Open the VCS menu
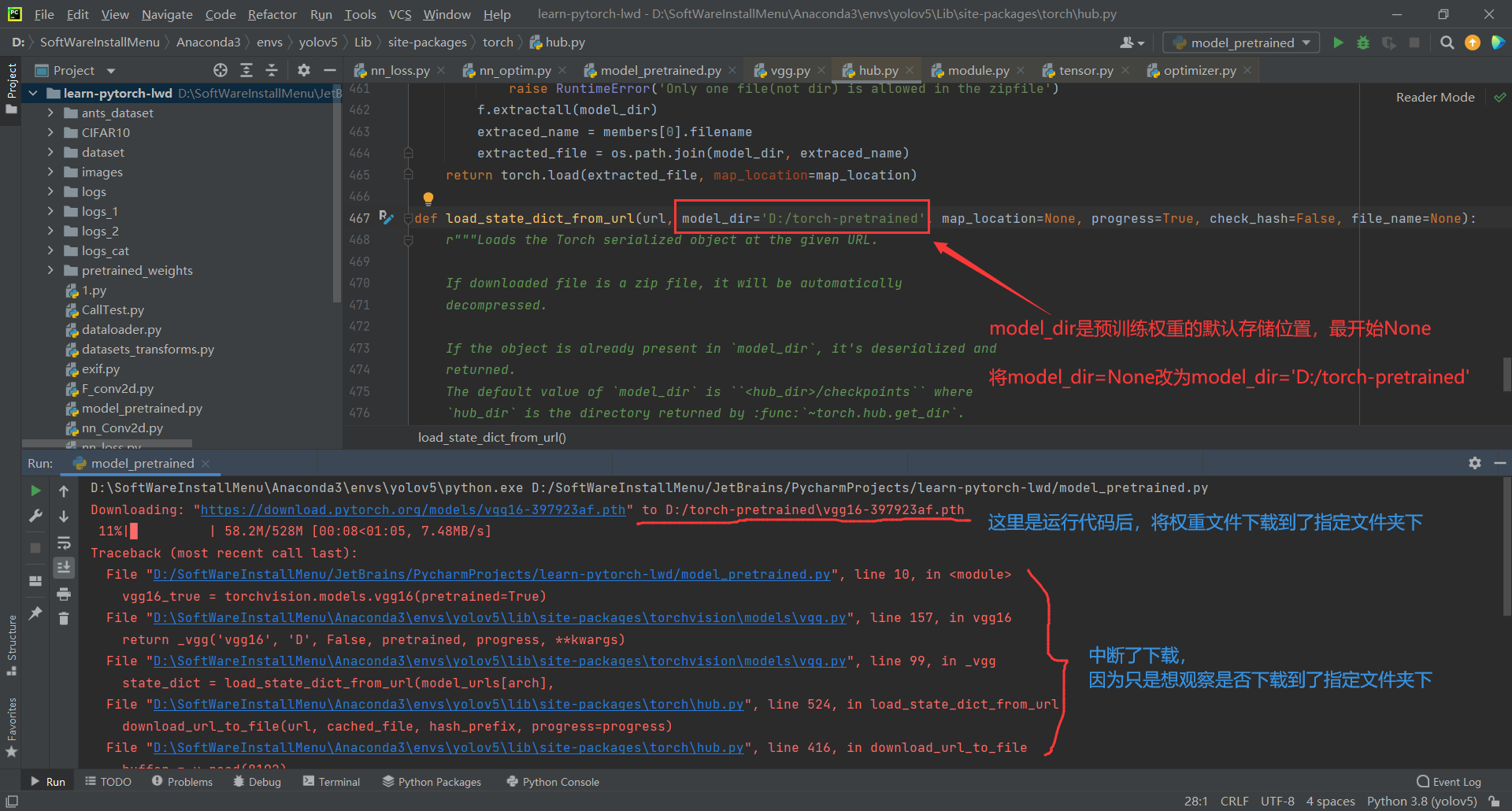Screen dimensions: 1512x811 [400, 14]
